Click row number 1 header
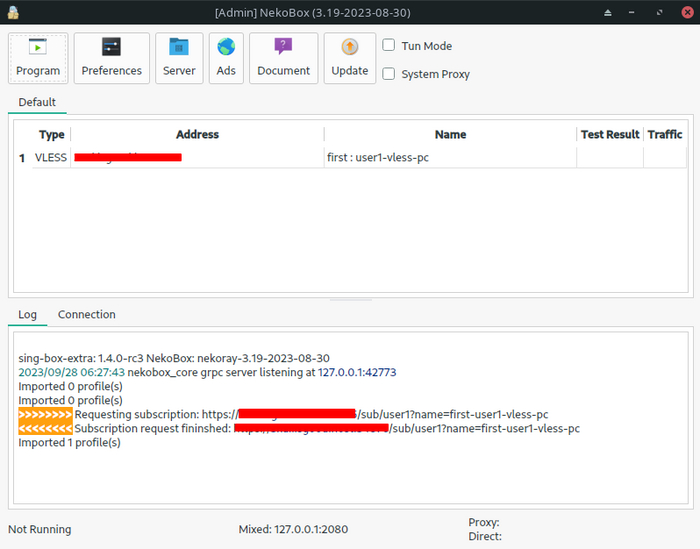This screenshot has width=700, height=549. tap(22, 158)
